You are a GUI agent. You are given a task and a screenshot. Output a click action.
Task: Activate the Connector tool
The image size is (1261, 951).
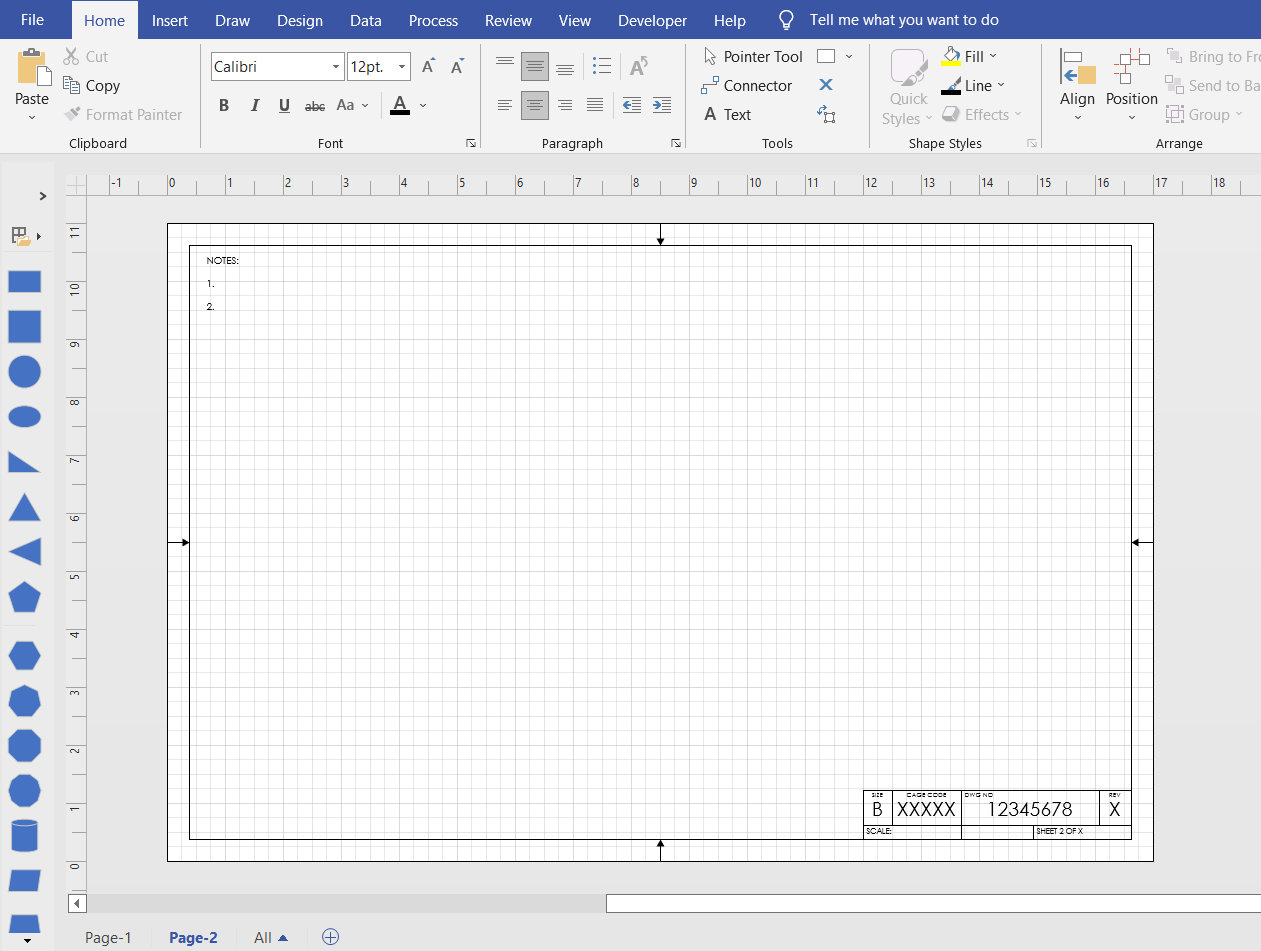pos(755,85)
